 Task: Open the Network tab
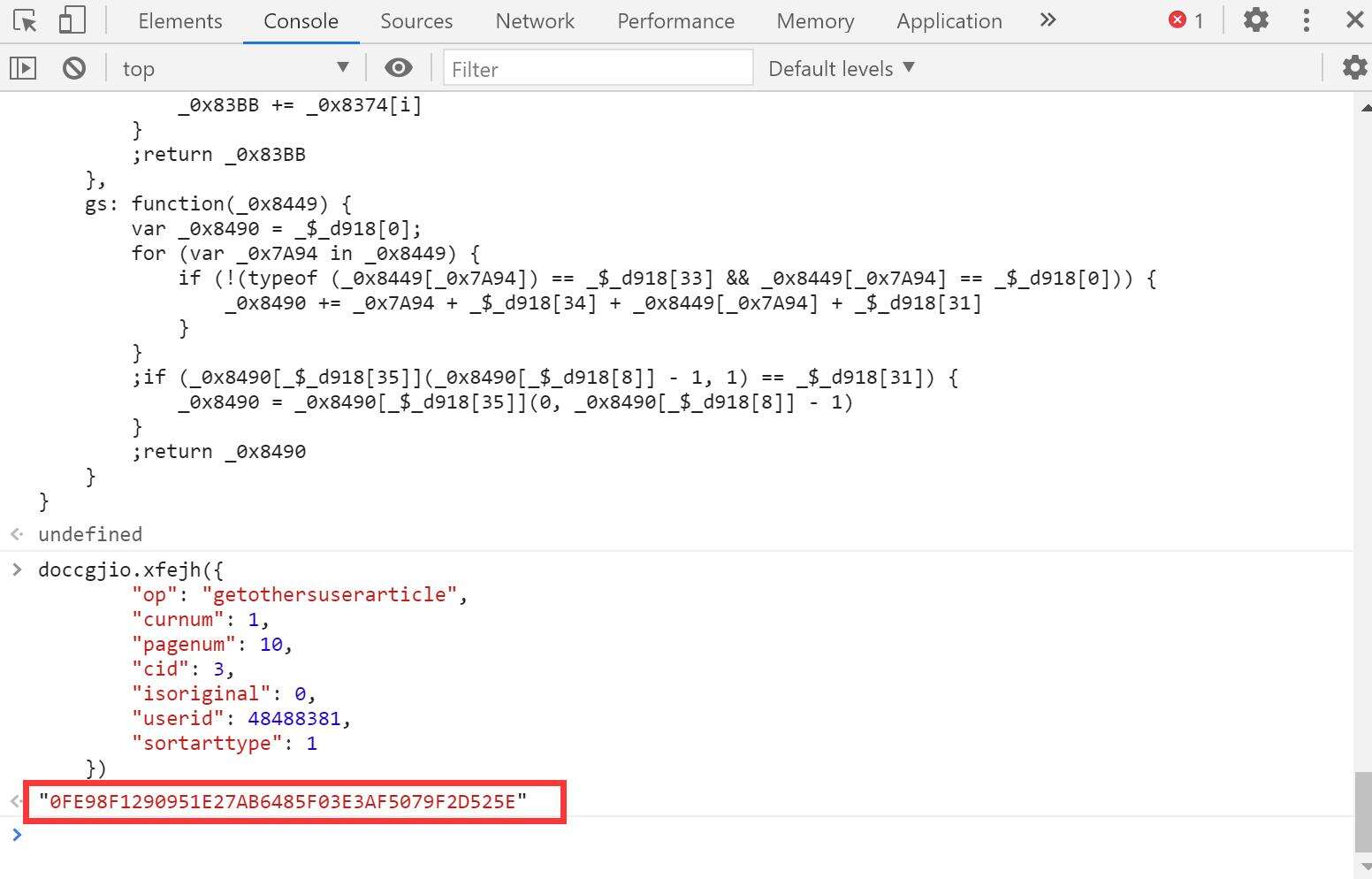tap(535, 21)
